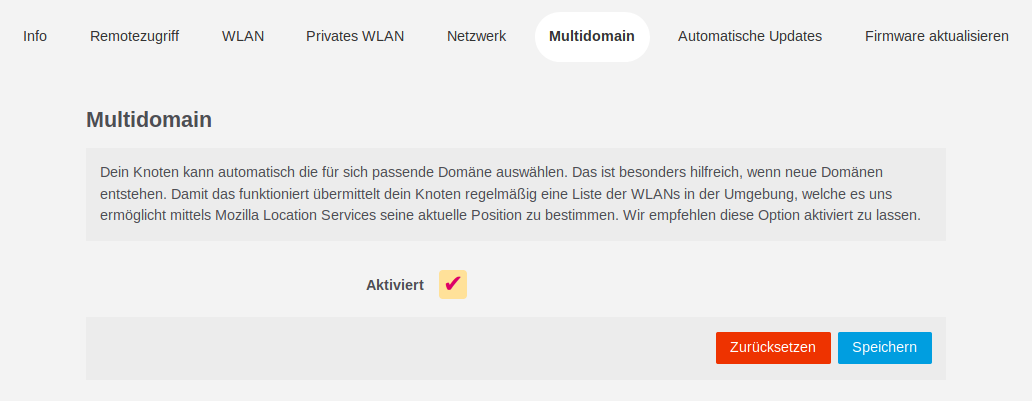Click empty space in the button bar
Image resolution: width=1032 pixels, height=401 pixels.
click(400, 348)
